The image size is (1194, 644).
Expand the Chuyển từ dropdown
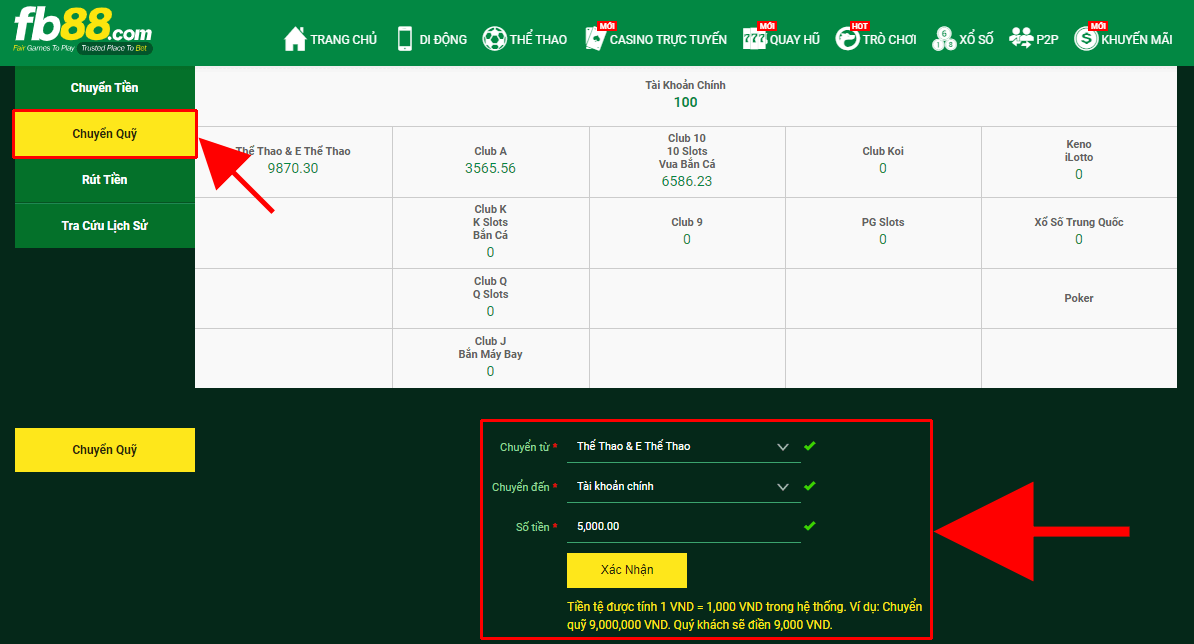coord(683,447)
